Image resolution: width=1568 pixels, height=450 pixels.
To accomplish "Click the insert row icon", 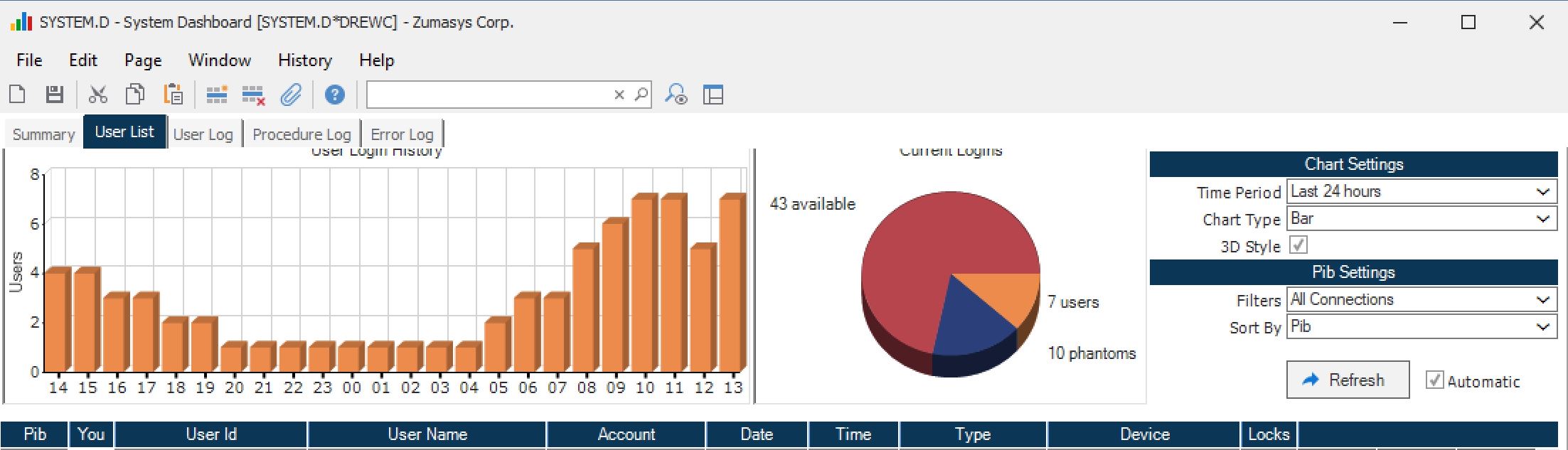I will [216, 95].
